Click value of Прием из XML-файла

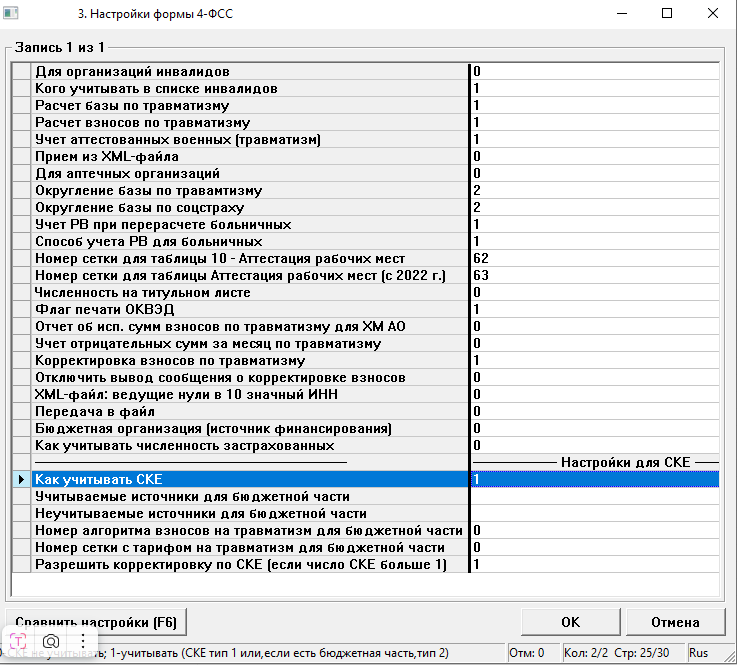[x=594, y=156]
